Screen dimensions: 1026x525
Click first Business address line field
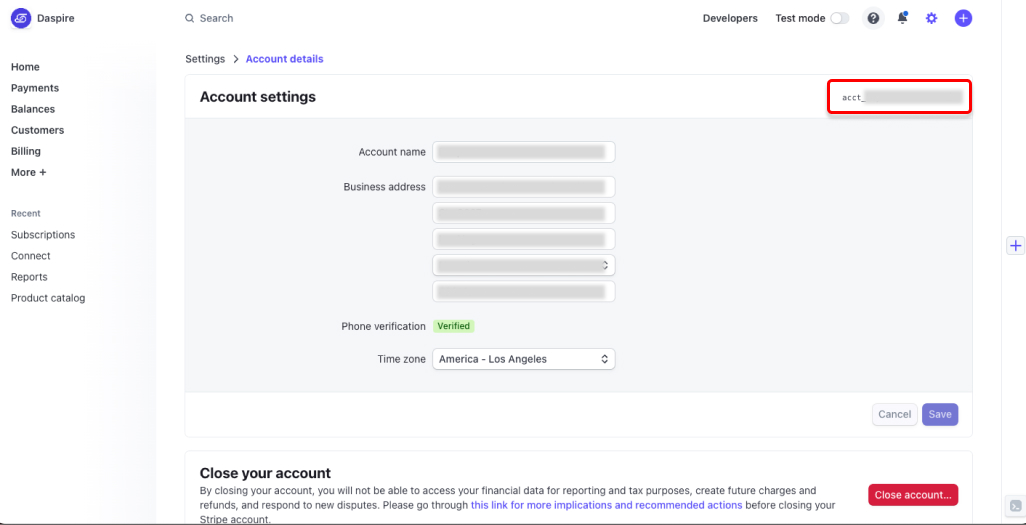click(523, 187)
